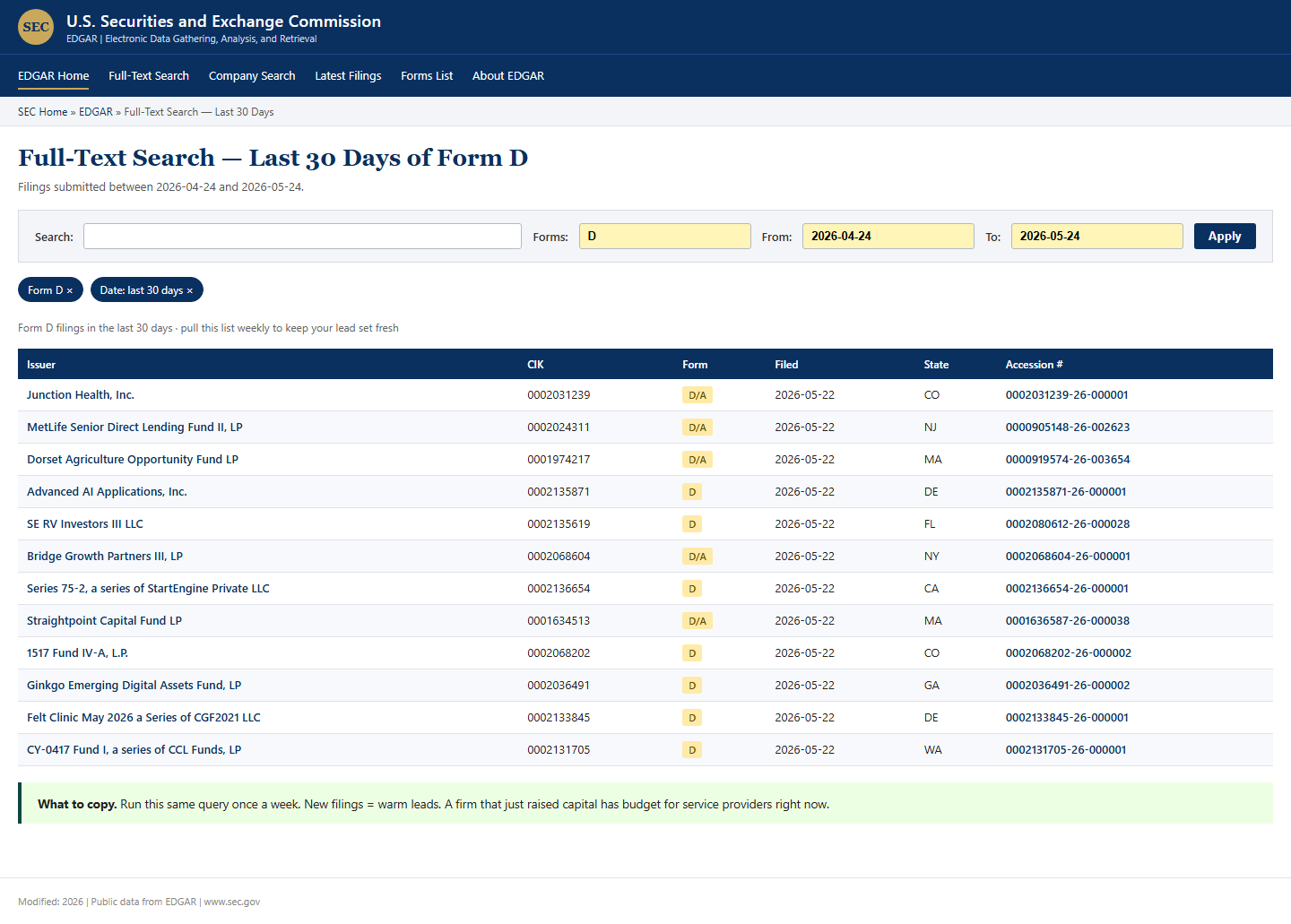
Task: Click CIK 0002068604 cell
Action: coord(559,557)
